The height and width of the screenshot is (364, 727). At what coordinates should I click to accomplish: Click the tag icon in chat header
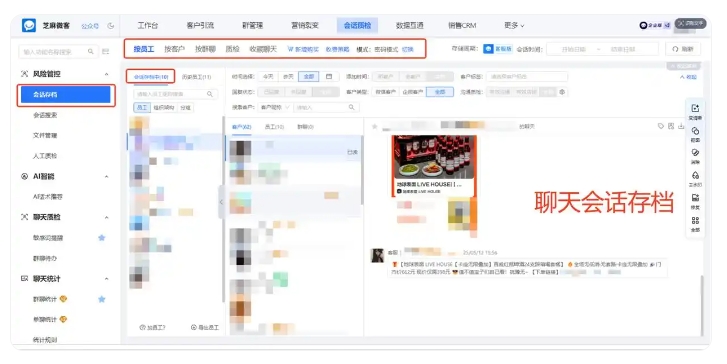[661, 126]
